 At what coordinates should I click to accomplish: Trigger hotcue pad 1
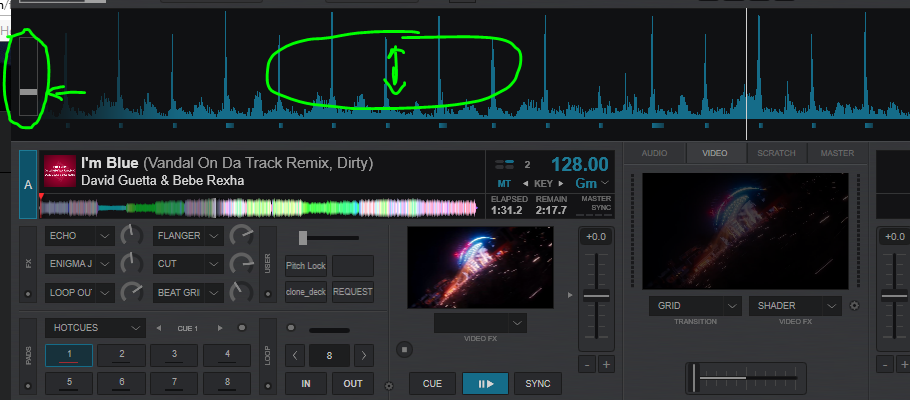click(69, 355)
